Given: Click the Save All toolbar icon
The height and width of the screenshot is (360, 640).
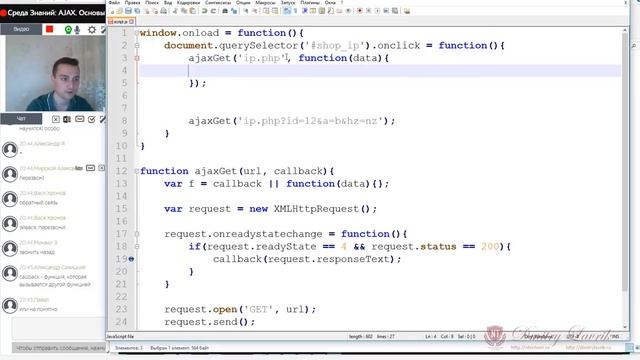Looking at the screenshot, I should 137,11.
